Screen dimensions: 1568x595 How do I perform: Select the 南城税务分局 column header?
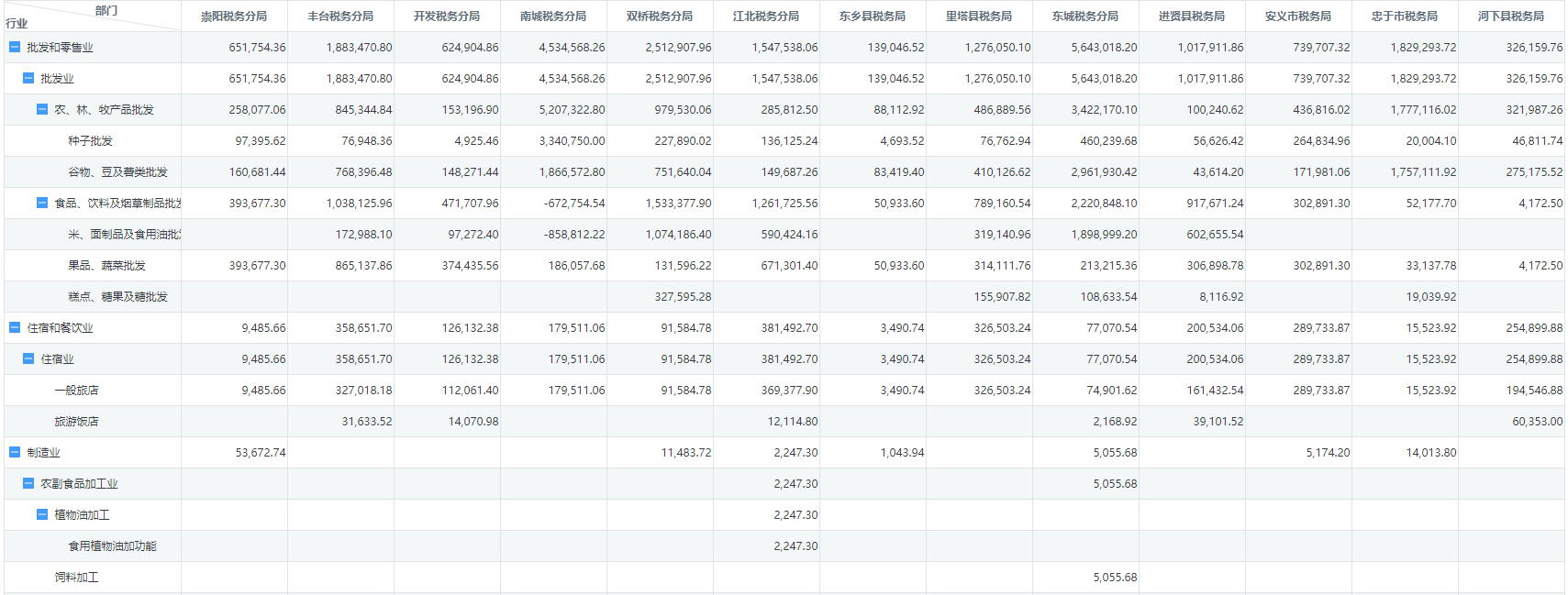553,17
